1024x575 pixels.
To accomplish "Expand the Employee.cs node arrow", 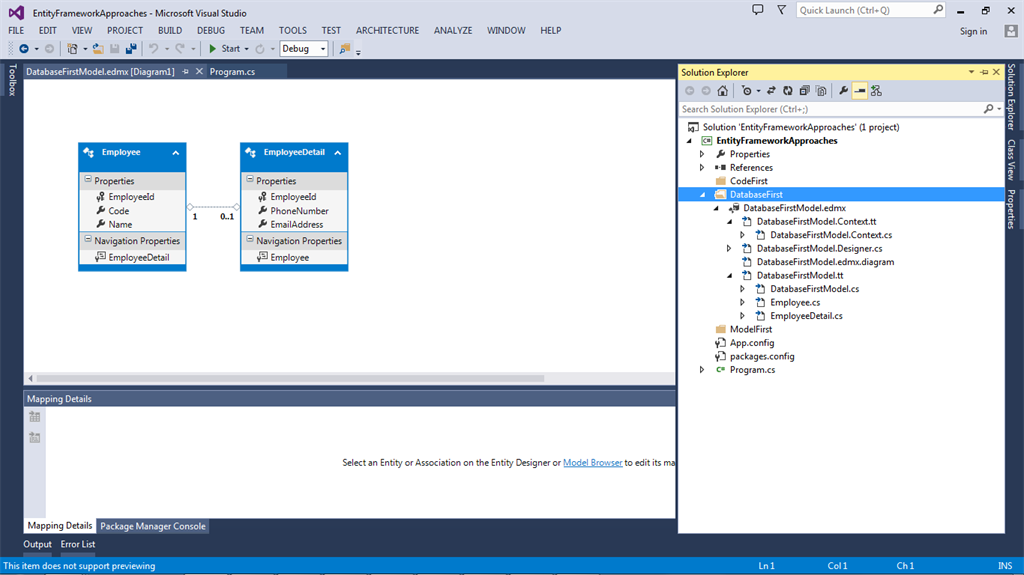I will [743, 303].
